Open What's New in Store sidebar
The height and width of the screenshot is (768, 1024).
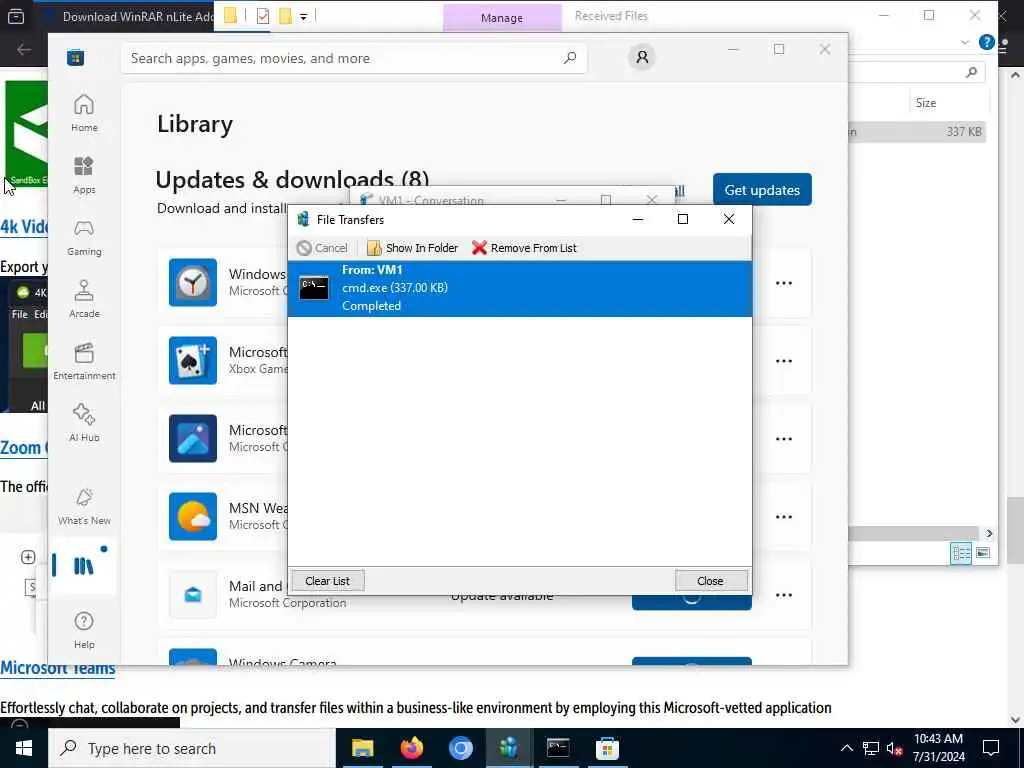point(84,506)
